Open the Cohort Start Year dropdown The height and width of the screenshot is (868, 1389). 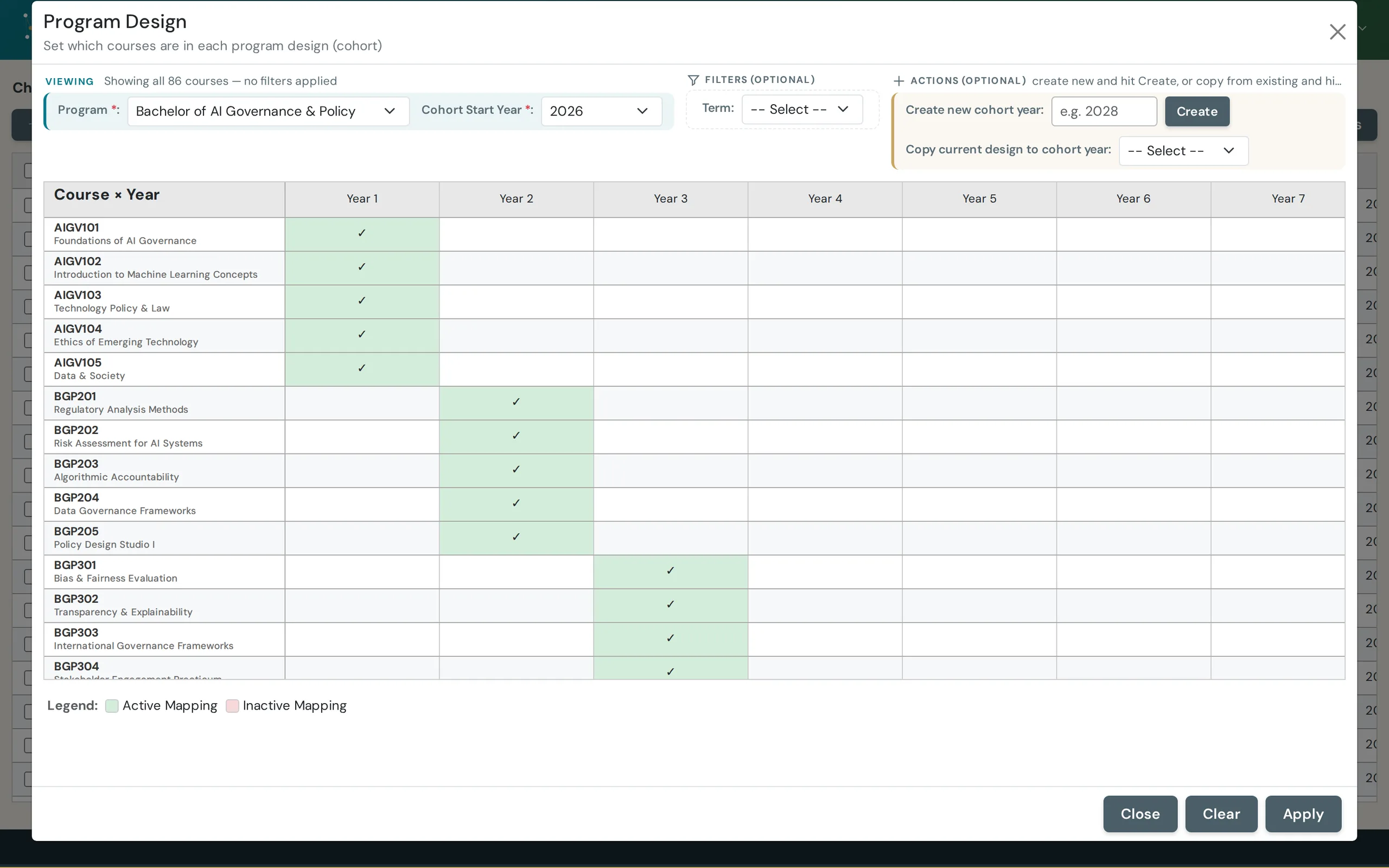point(601,111)
